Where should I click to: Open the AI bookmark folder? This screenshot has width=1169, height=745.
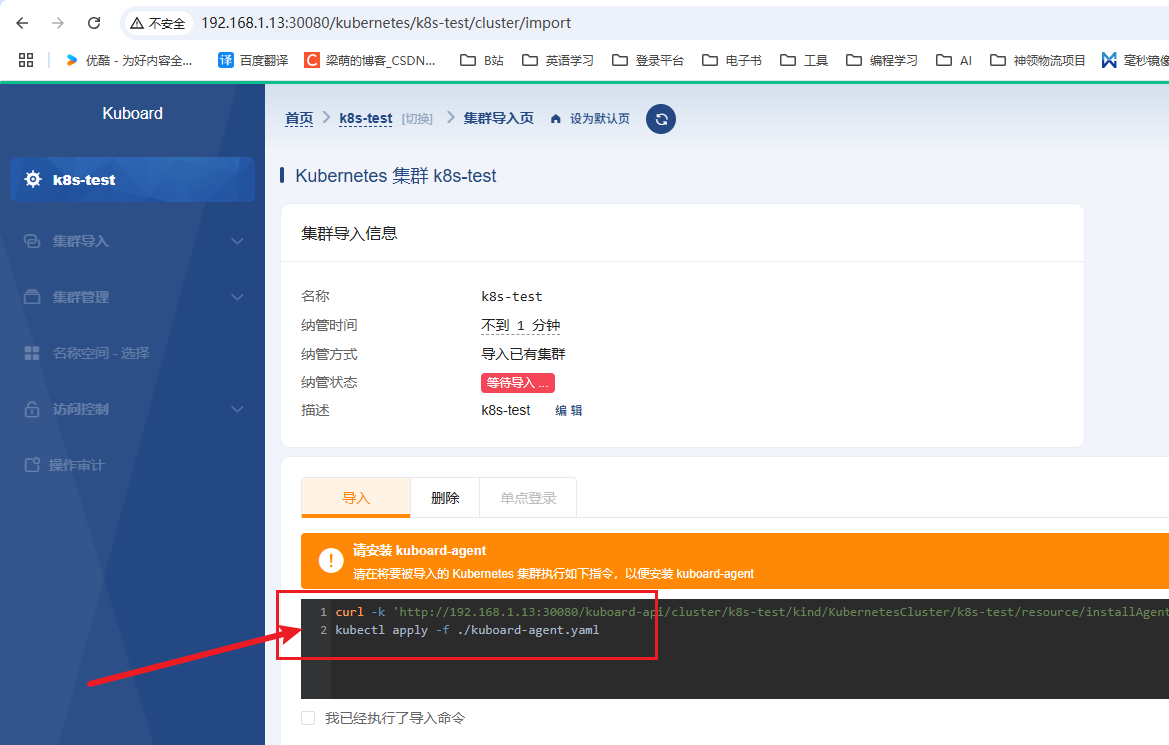tap(954, 60)
